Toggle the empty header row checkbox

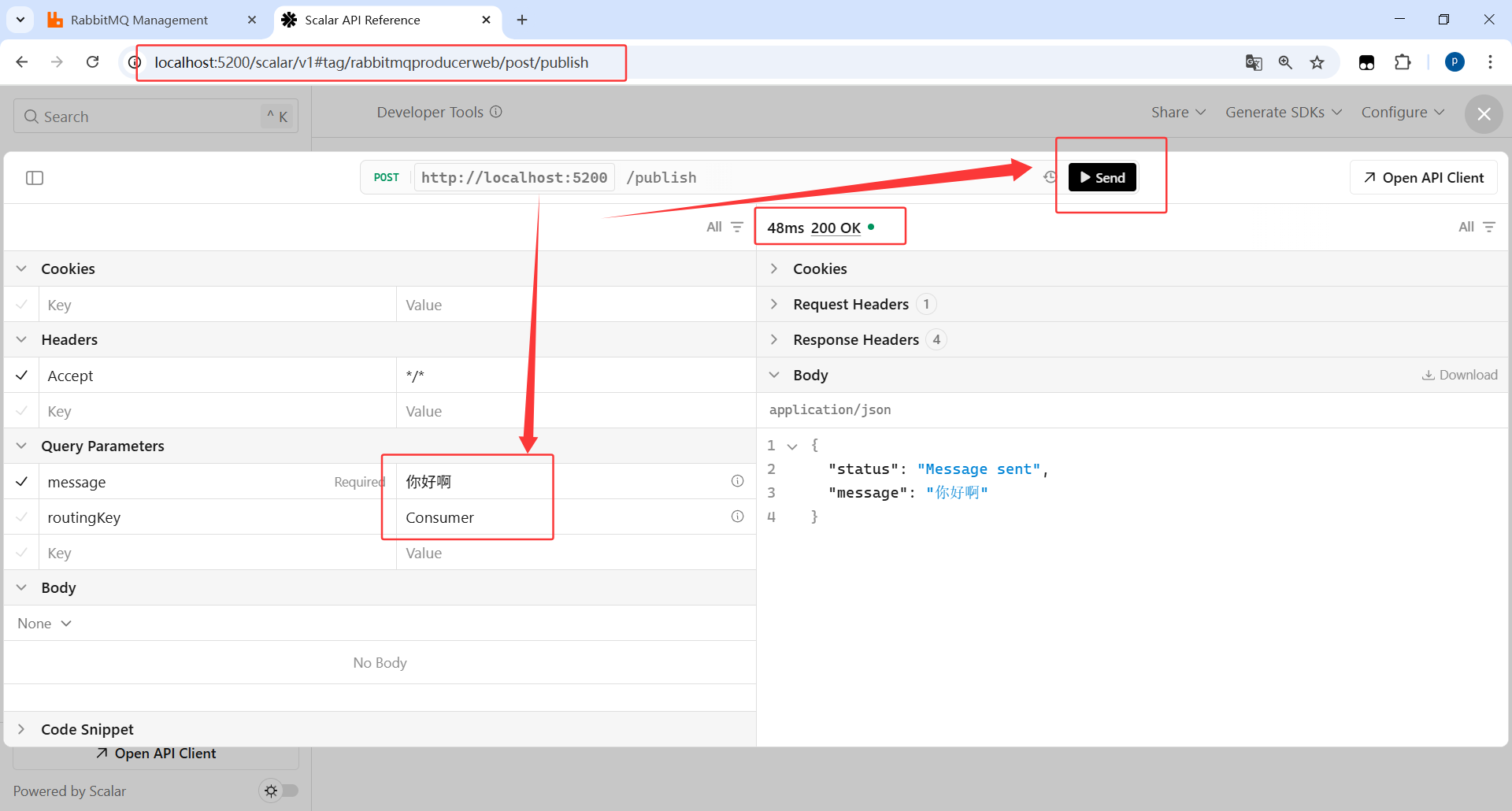pos(22,411)
